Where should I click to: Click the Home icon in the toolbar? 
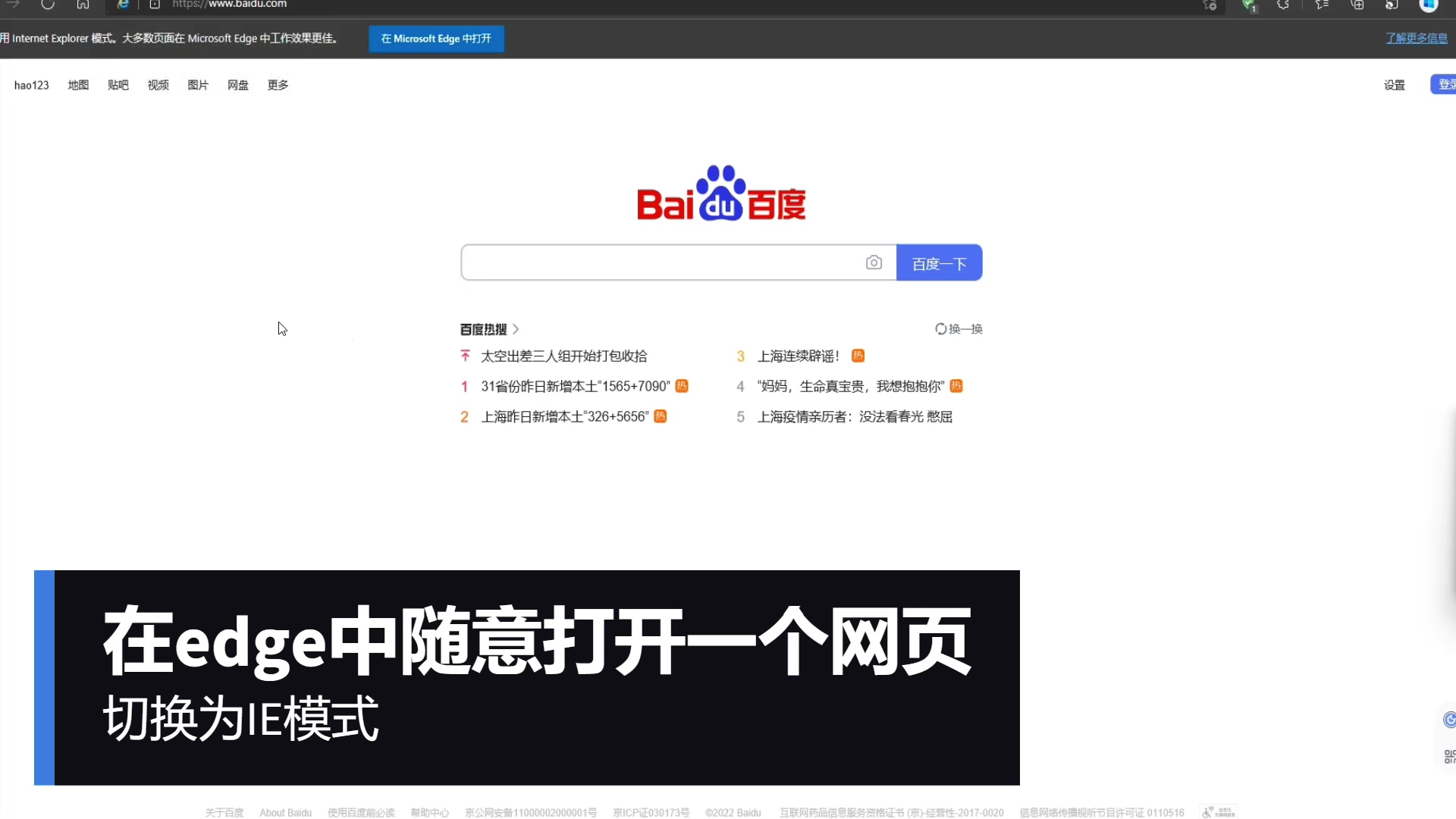[x=83, y=5]
